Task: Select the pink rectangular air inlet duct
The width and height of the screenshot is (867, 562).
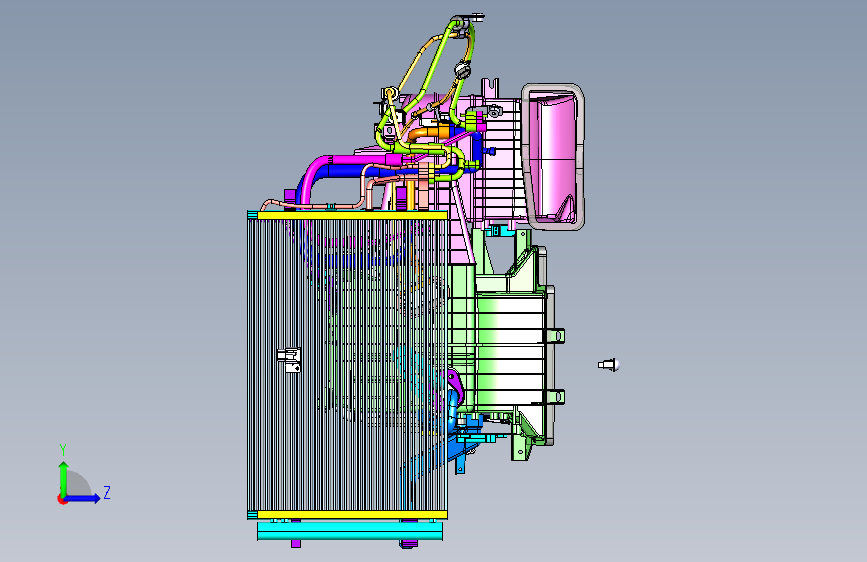Action: (553, 157)
